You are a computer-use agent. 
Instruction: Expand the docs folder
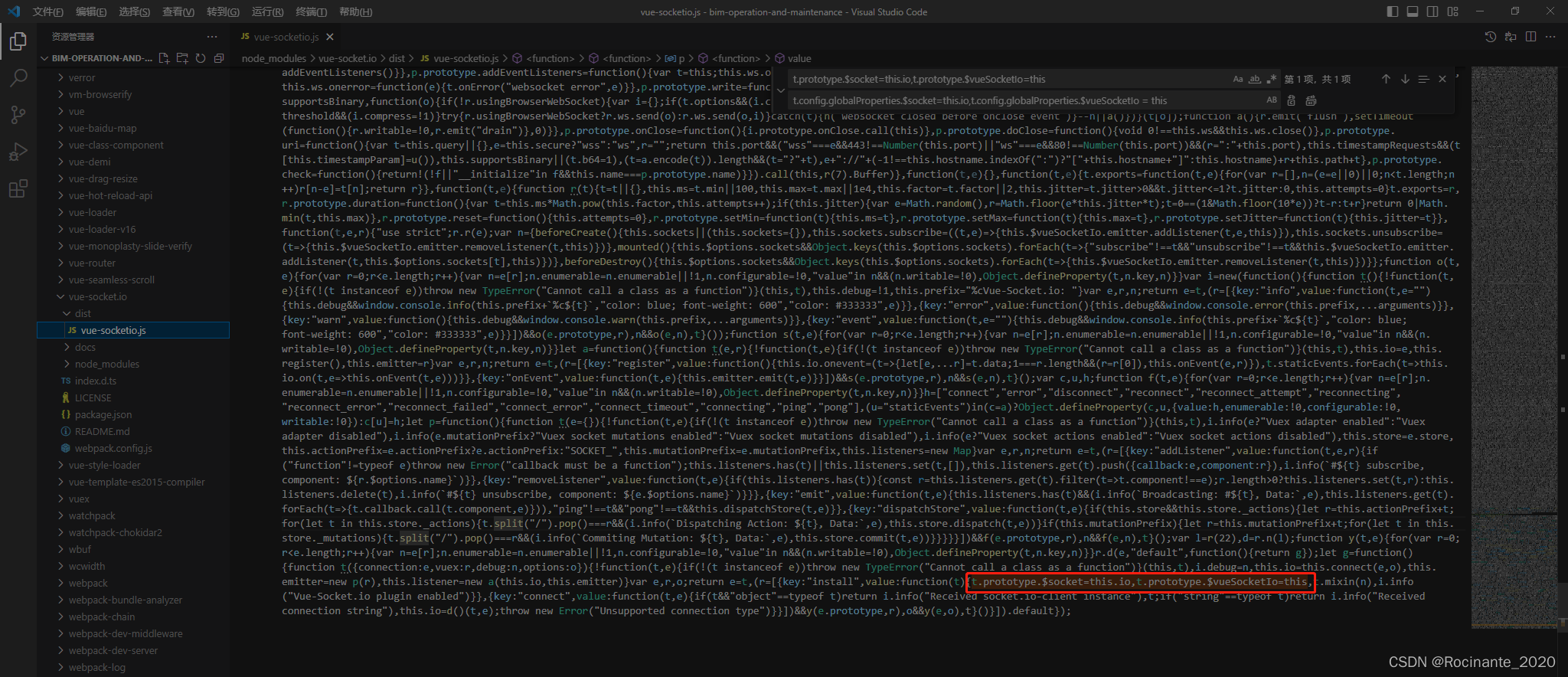point(133,347)
